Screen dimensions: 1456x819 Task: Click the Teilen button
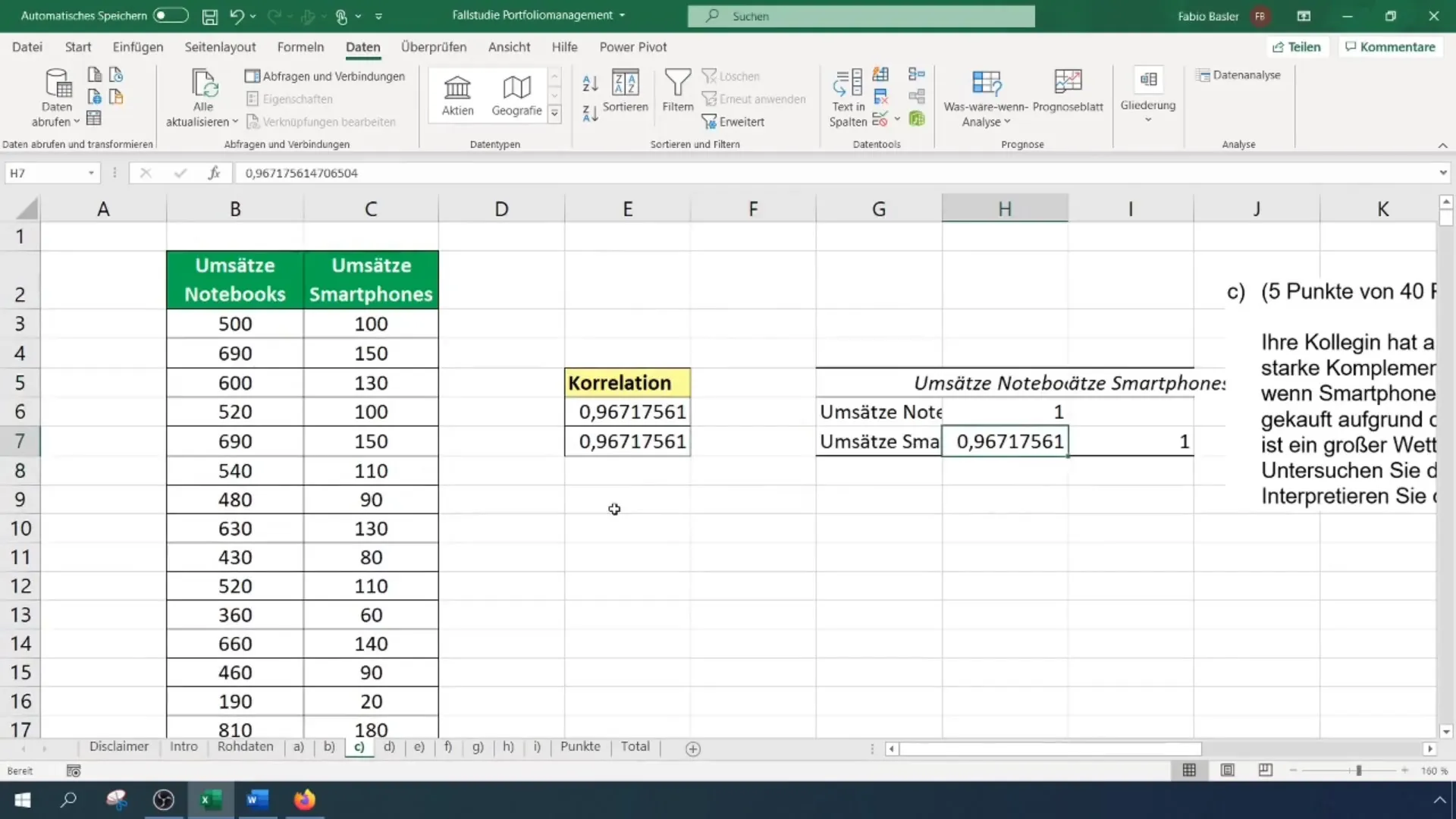(x=1297, y=47)
